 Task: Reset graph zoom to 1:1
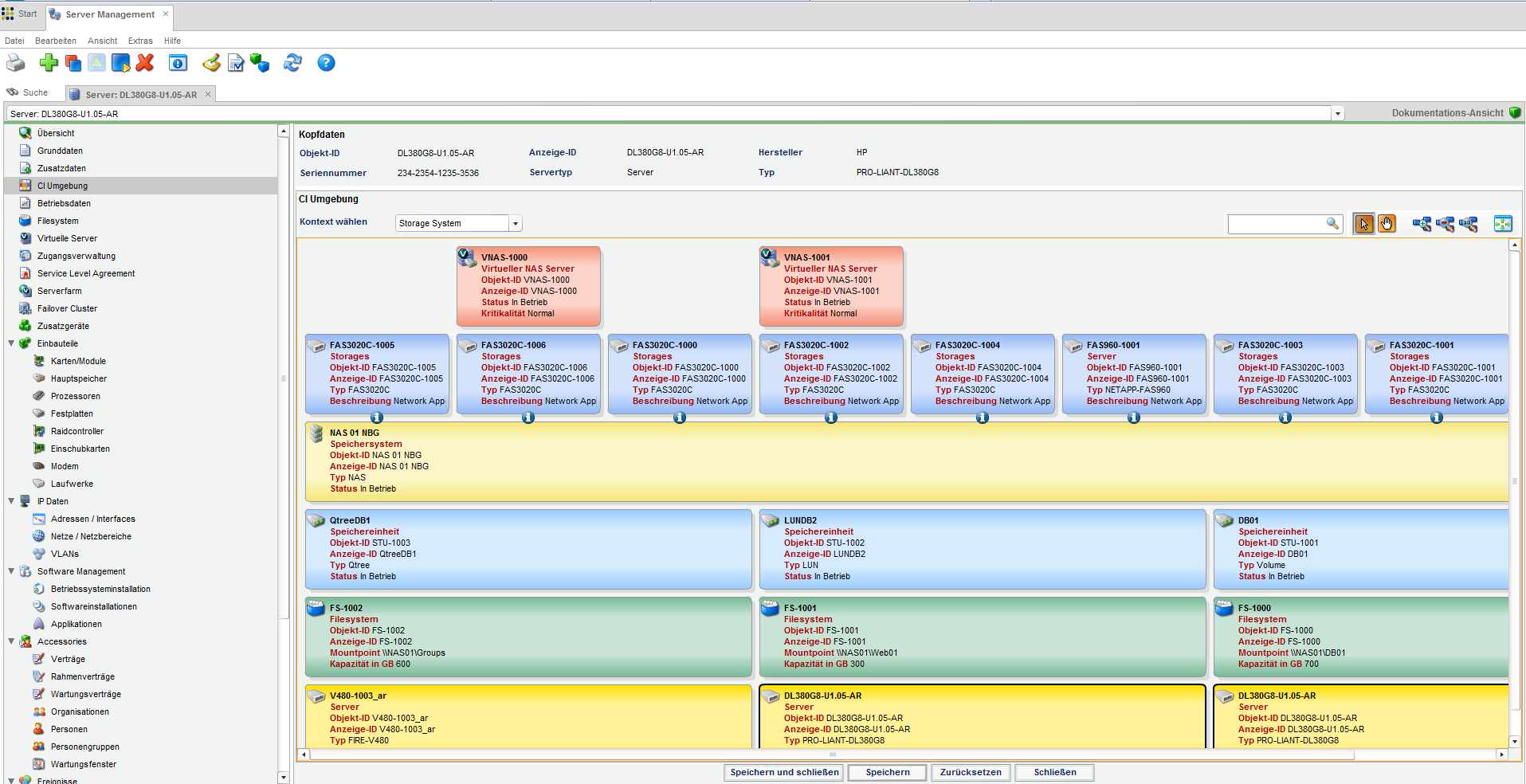pos(1469,224)
